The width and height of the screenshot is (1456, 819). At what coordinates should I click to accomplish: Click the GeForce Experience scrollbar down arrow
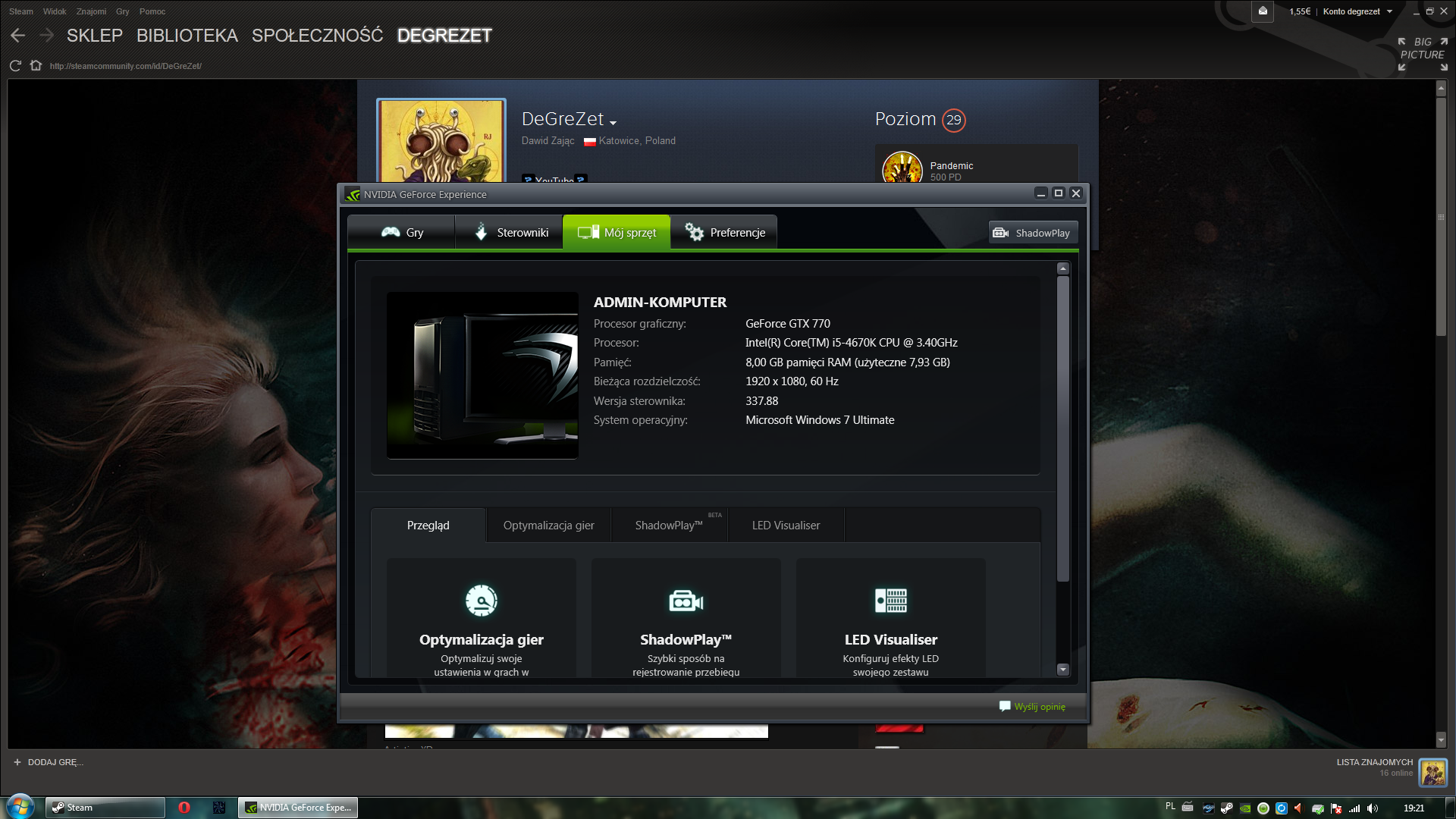[1063, 670]
